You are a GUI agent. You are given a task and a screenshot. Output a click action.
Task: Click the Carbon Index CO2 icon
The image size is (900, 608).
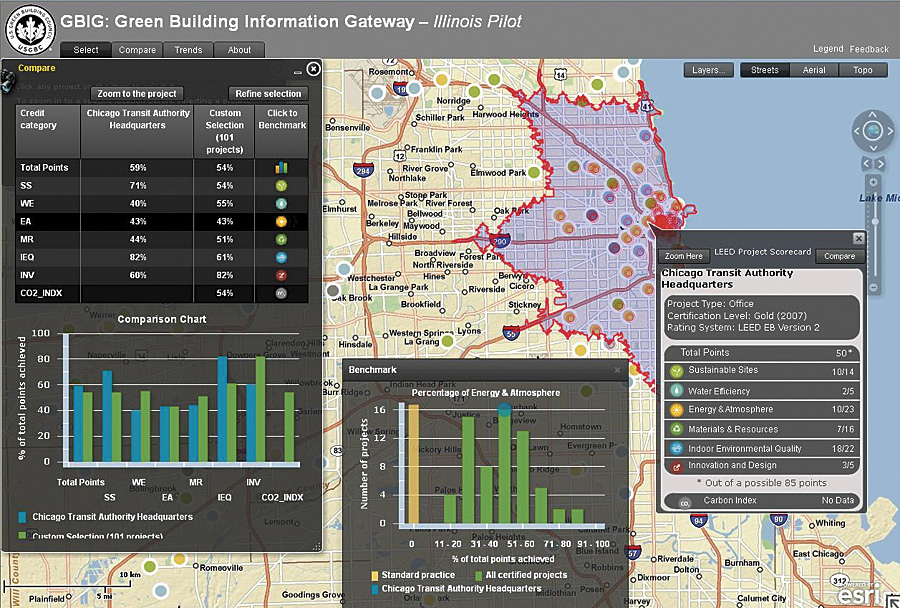point(684,502)
